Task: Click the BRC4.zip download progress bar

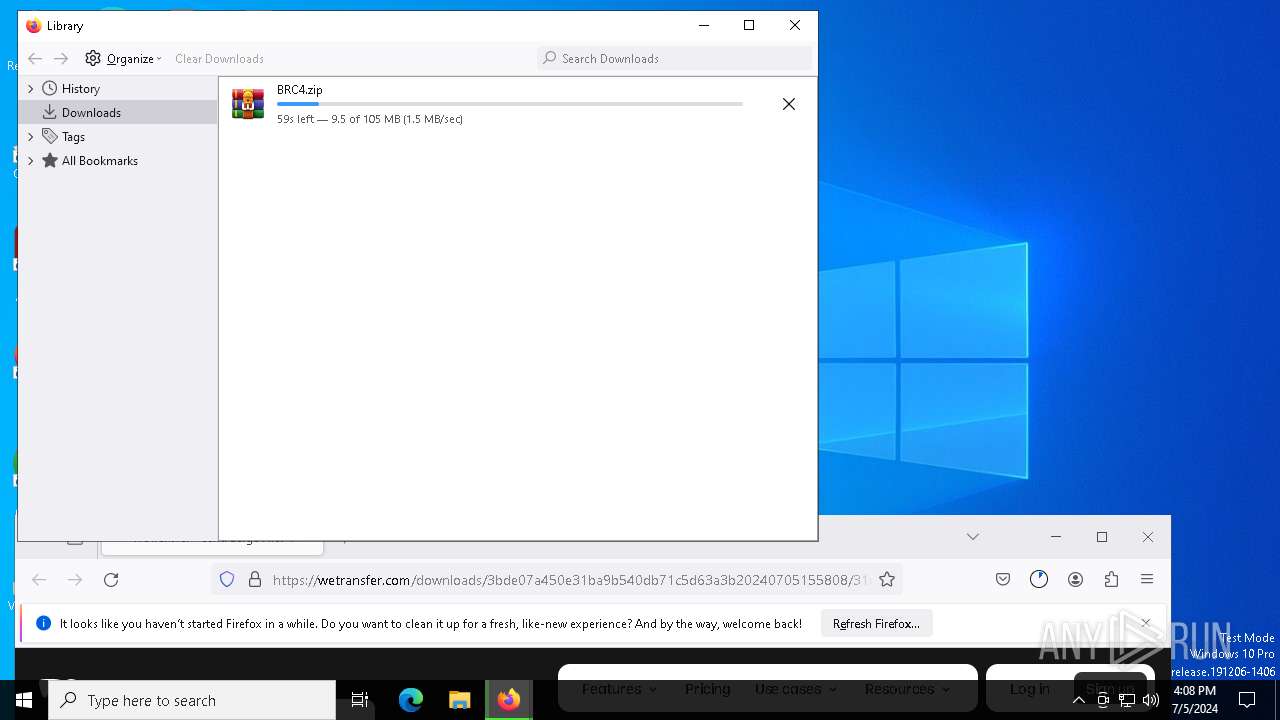Action: click(x=509, y=104)
